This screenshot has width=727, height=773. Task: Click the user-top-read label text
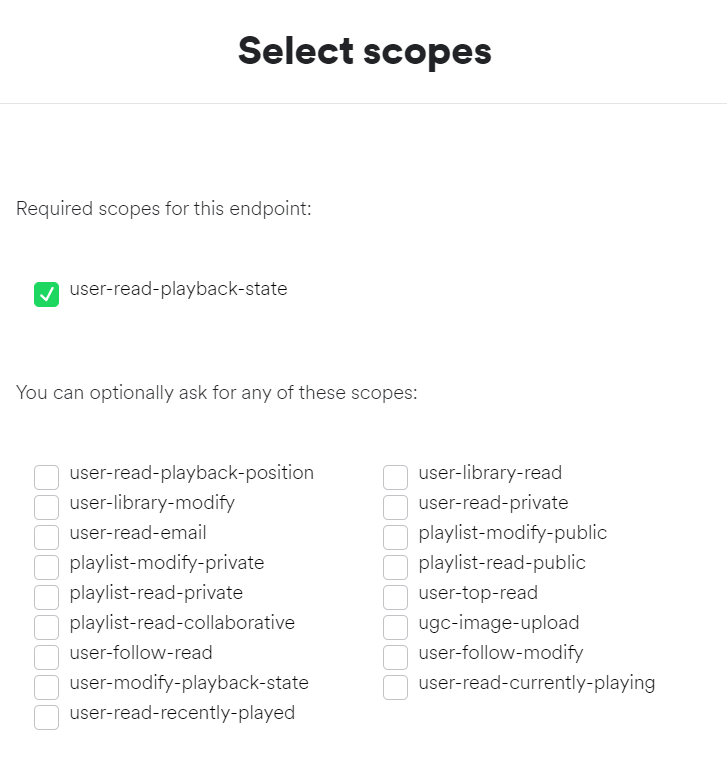pos(478,593)
